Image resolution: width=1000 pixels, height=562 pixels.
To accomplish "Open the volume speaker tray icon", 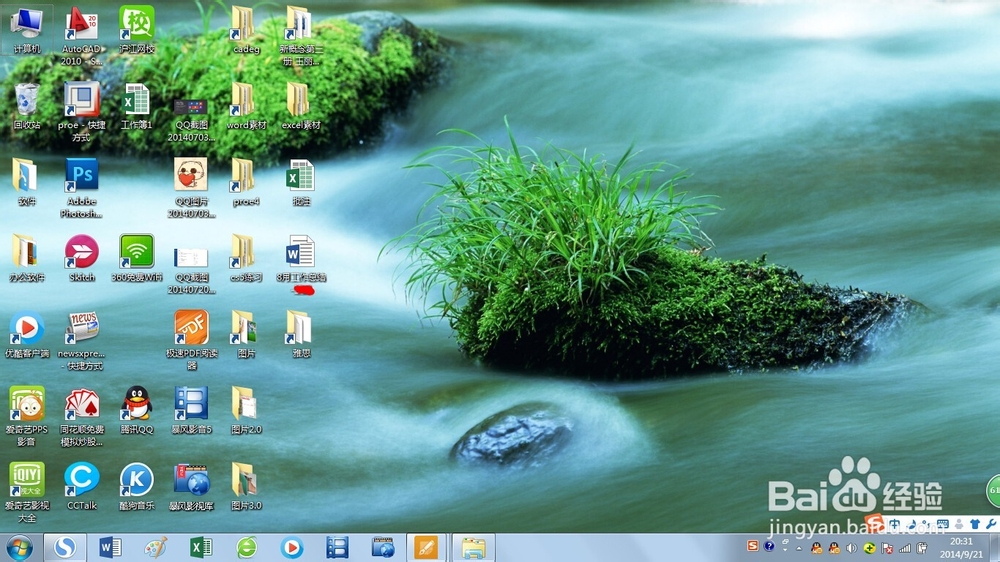I will tap(851, 548).
